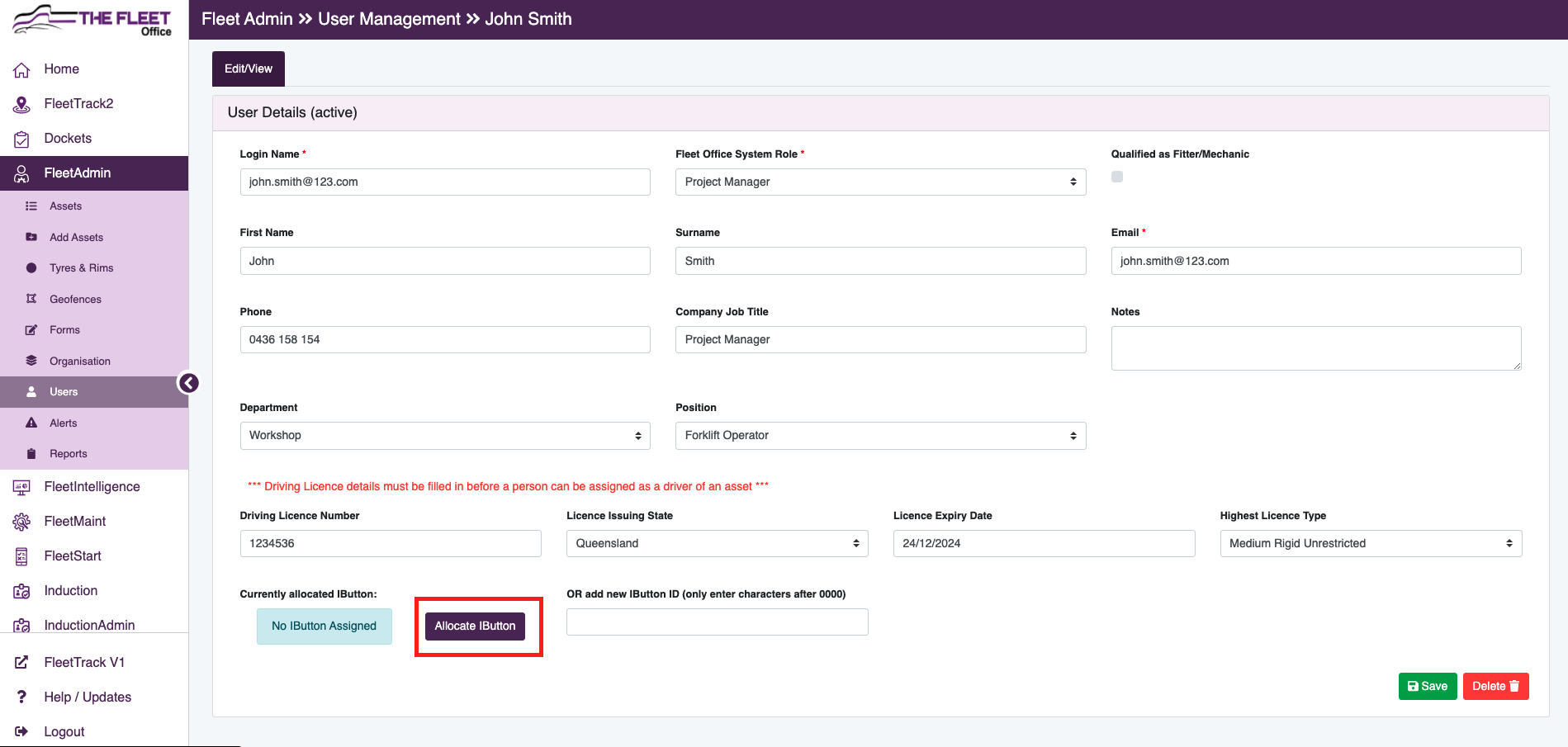Click the Home house icon
The height and width of the screenshot is (747, 1568).
coord(21,69)
